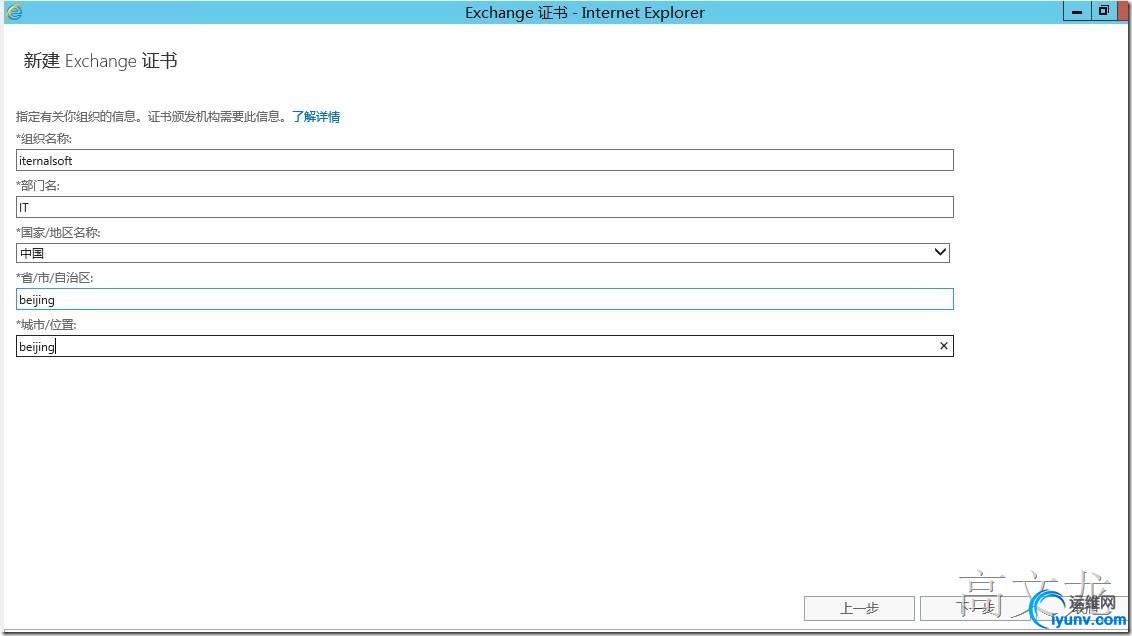Select the 新建 Exchange 证书 heading
Screen dimensions: 1132x636
(x=100, y=61)
